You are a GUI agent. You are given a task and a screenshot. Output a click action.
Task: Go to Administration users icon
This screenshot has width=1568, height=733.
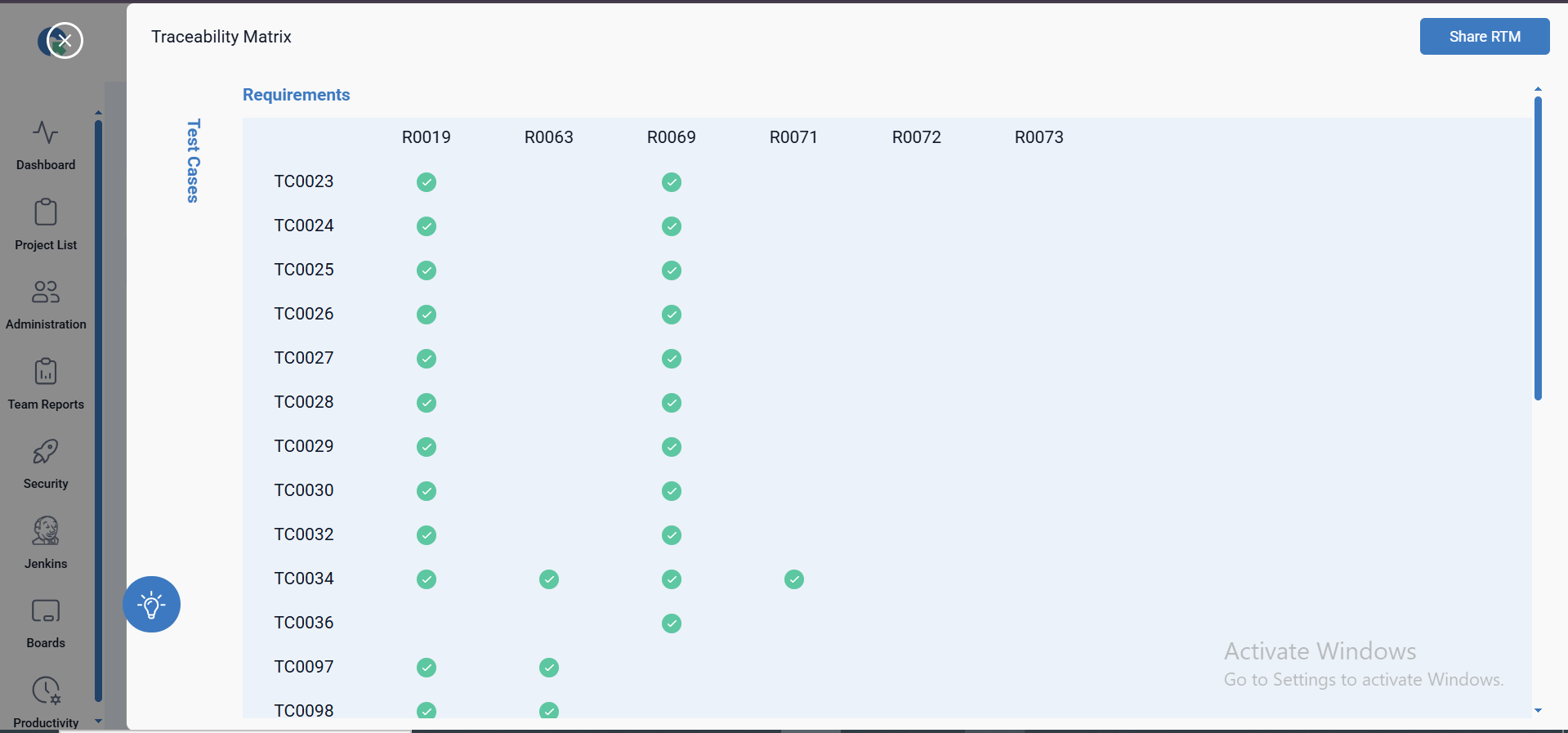(x=46, y=292)
